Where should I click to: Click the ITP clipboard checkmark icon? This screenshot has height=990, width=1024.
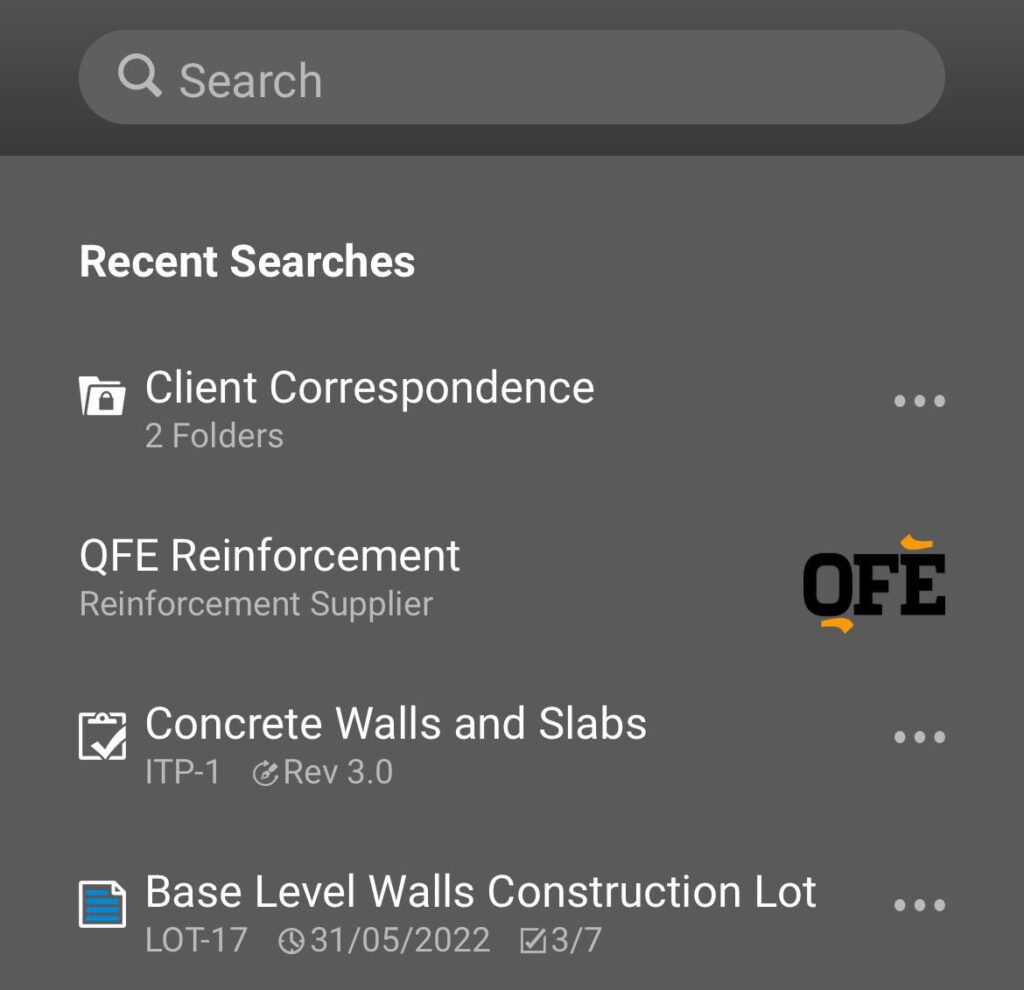click(103, 736)
